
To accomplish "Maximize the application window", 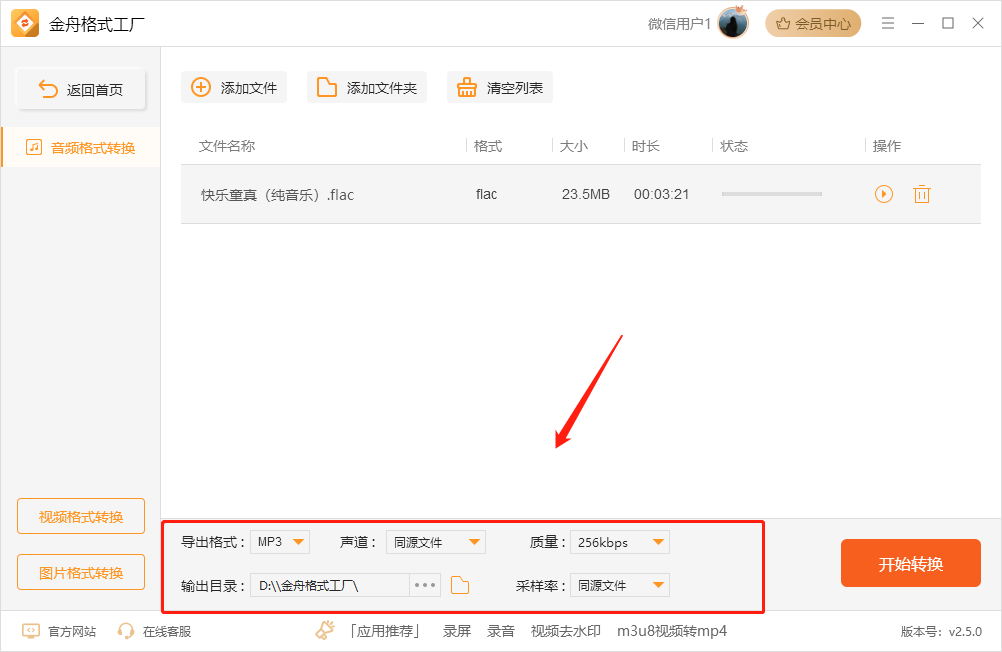I will 948,24.
